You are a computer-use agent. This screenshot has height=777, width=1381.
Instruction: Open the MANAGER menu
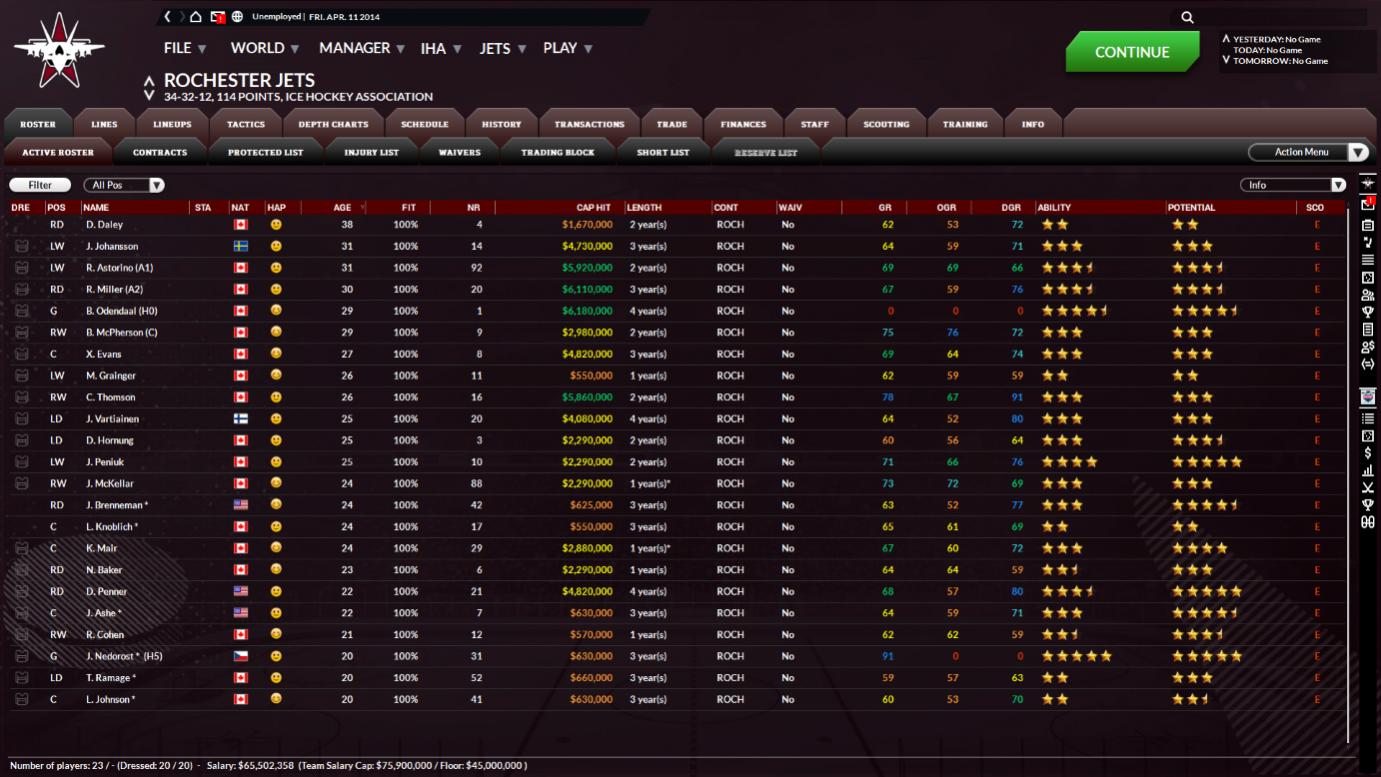pos(361,48)
